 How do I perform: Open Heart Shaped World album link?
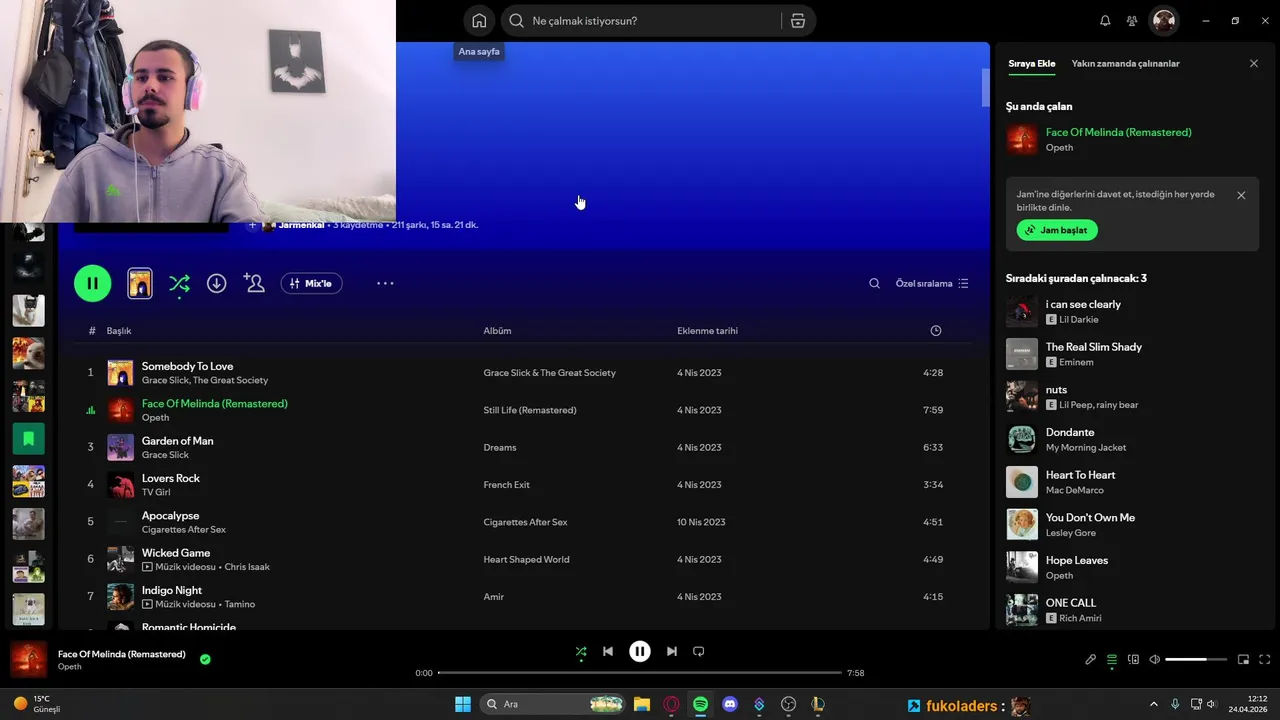(x=526, y=560)
